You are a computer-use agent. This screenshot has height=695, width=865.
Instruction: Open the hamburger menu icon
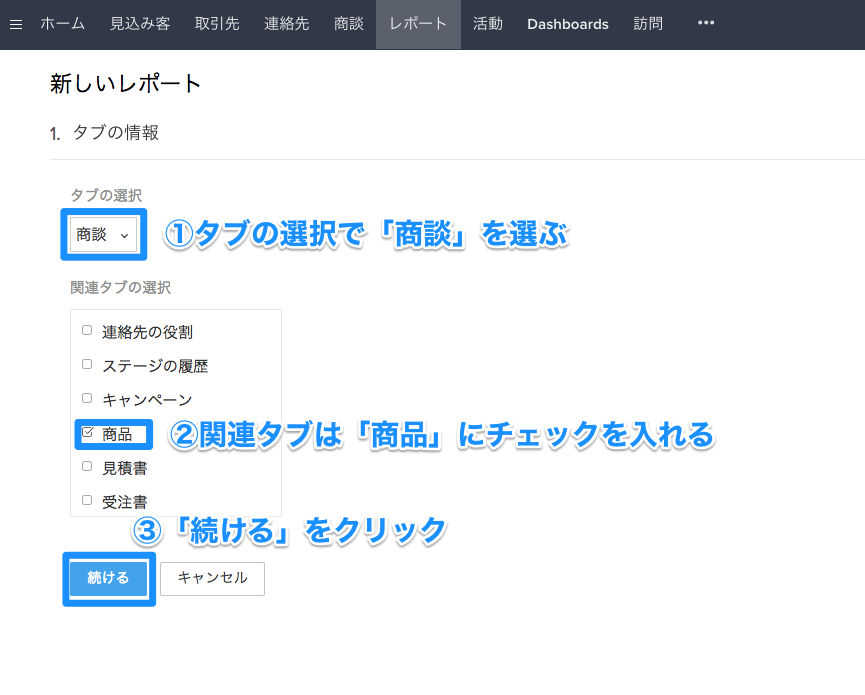click(x=15, y=24)
